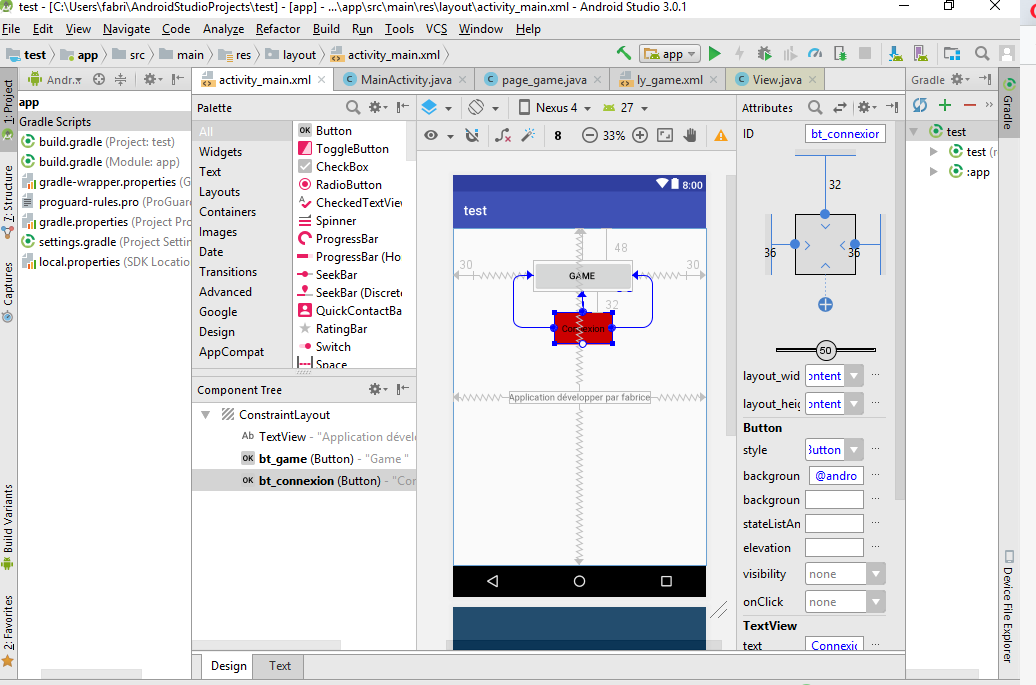Viewport: 1036px width, 685px height.
Task: Open the visibility dropdown in Attributes
Action: click(x=876, y=574)
